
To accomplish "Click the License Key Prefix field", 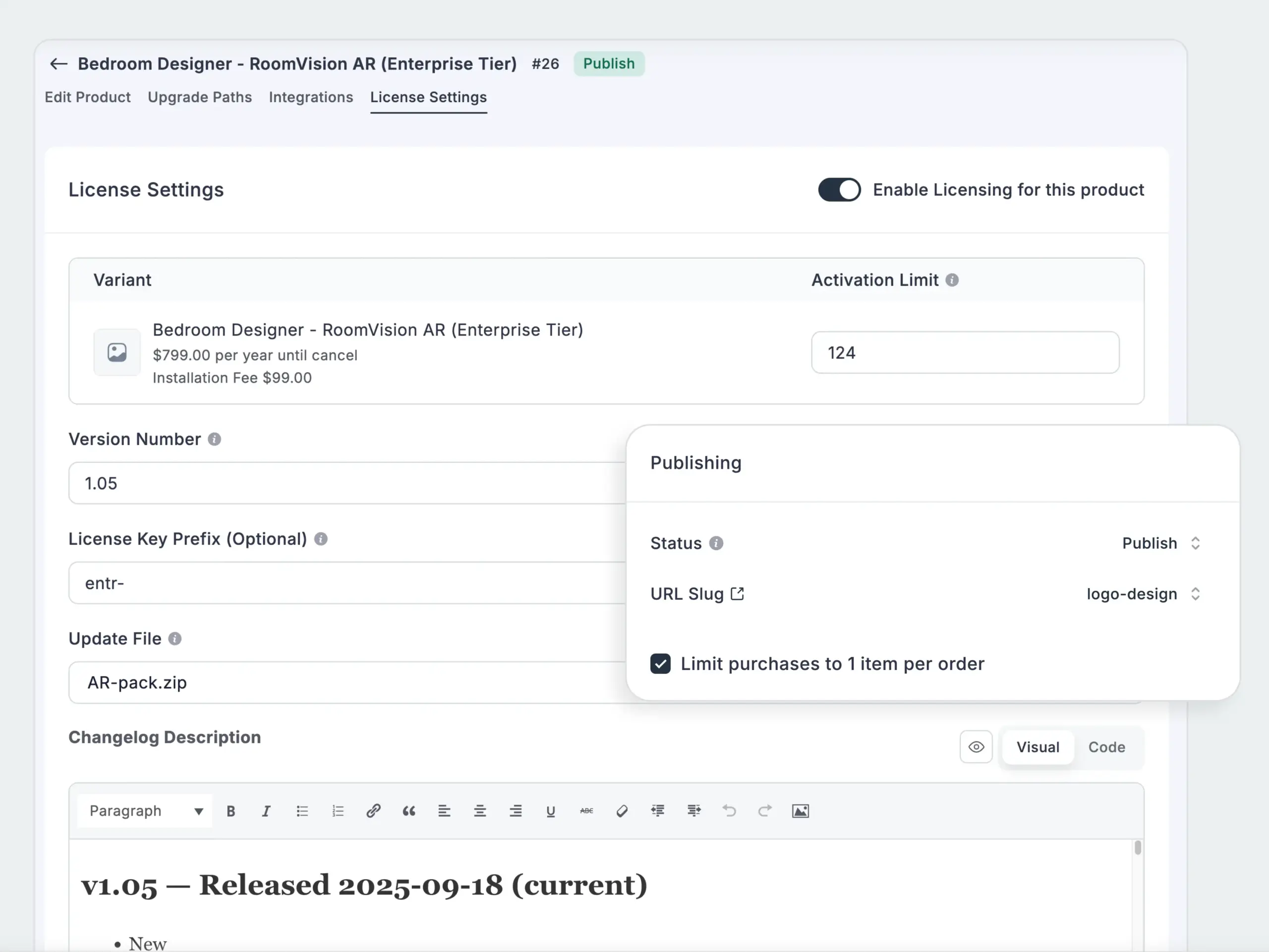I will point(347,583).
